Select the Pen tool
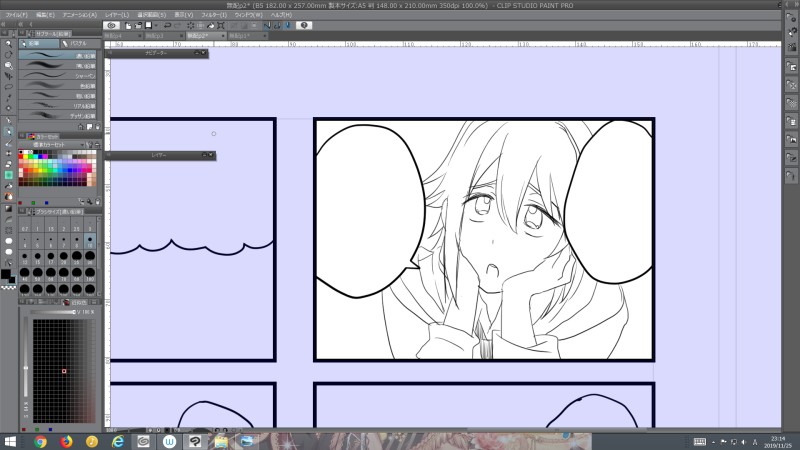This screenshot has height=450, width=800. click(8, 121)
